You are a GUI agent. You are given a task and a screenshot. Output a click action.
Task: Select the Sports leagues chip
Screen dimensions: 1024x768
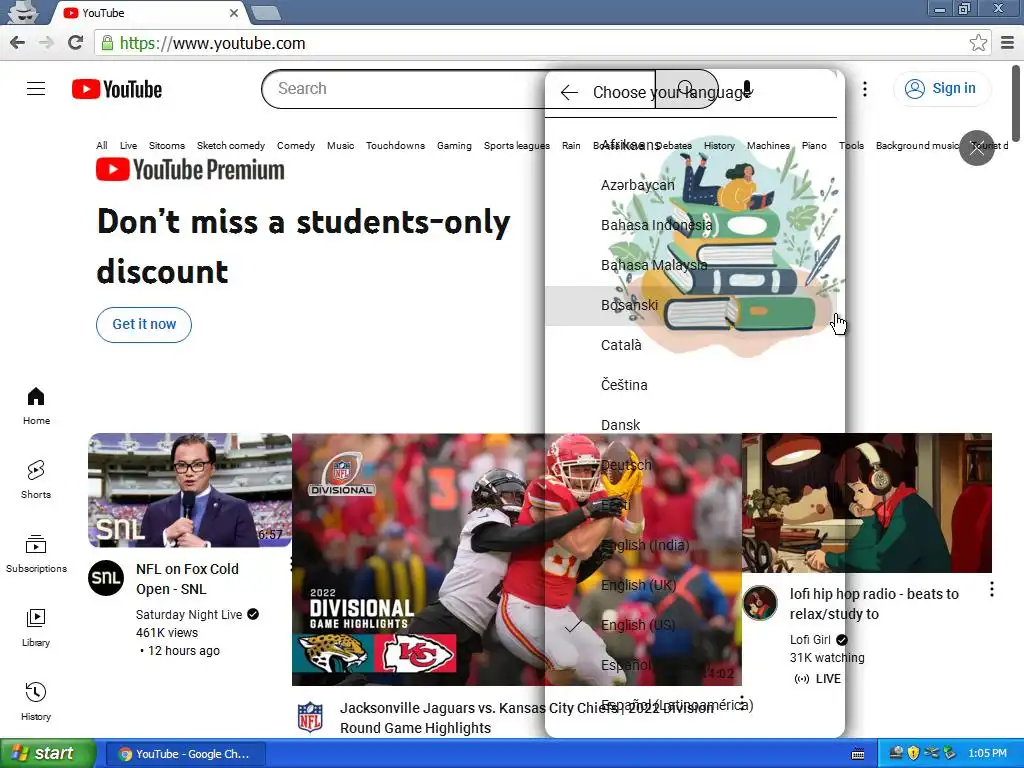(516, 146)
